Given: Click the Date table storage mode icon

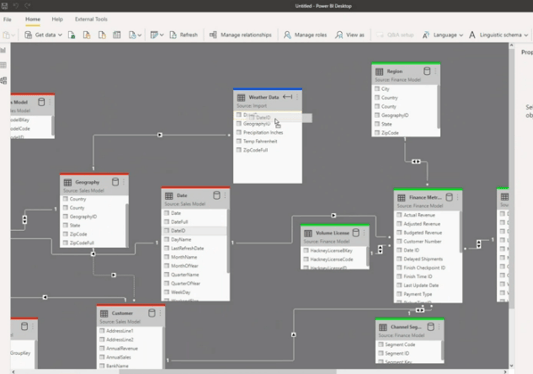Looking at the screenshot, I should pos(217,195).
